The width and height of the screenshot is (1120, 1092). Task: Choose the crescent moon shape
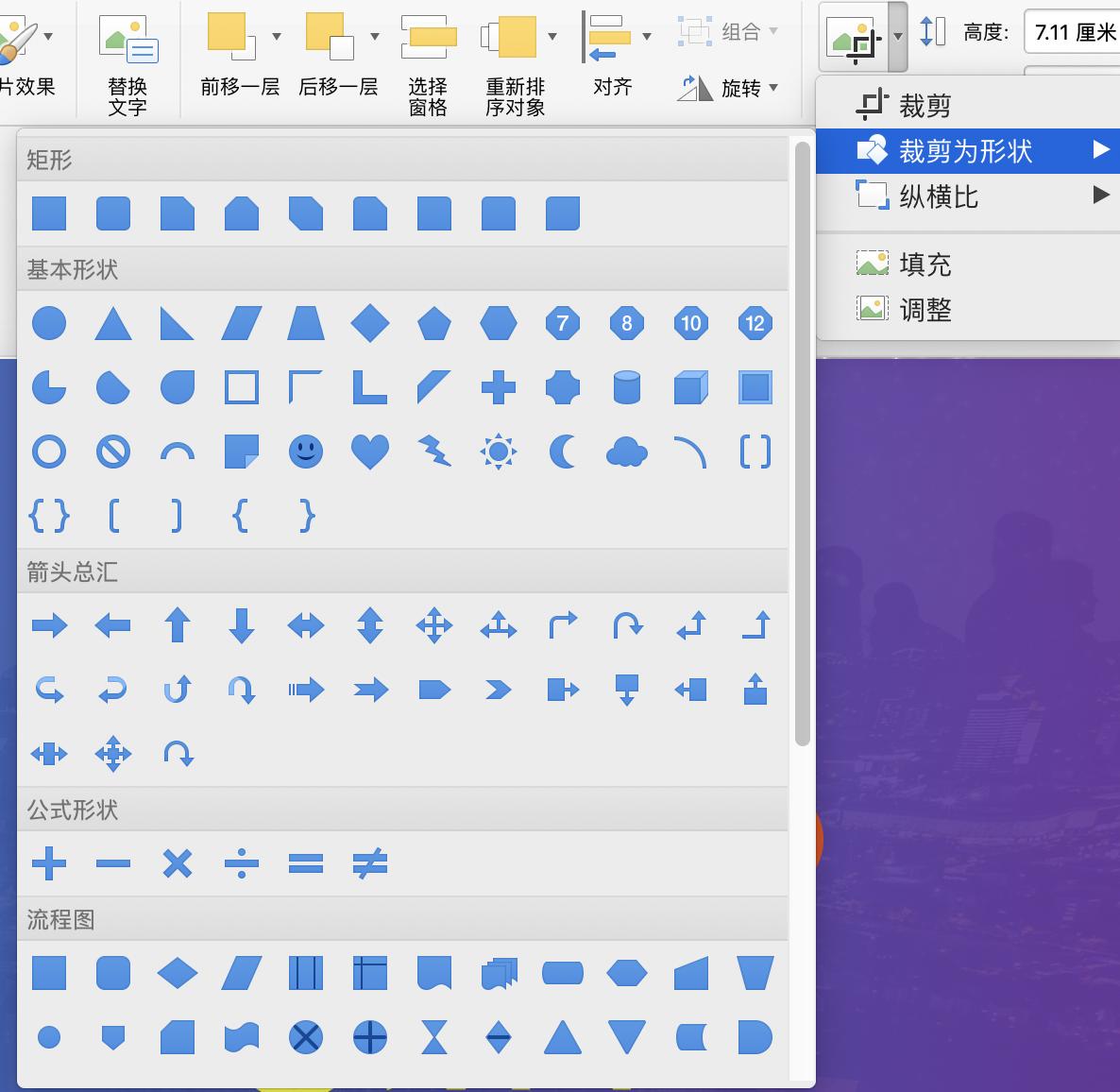point(563,452)
